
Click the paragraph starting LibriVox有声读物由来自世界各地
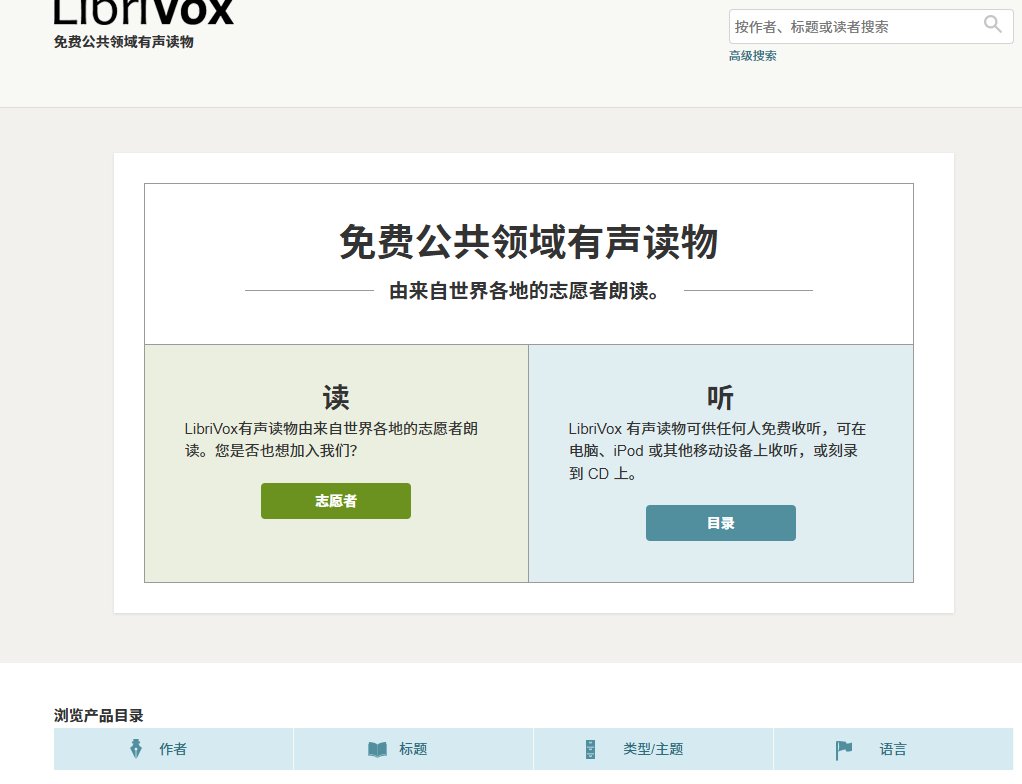pyautogui.click(x=331, y=440)
